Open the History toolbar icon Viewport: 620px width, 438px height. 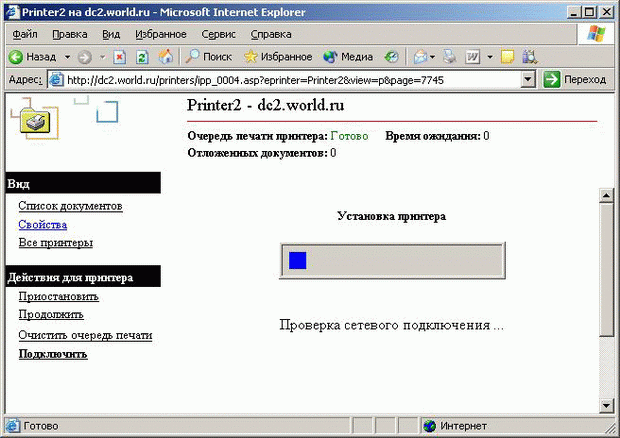[x=391, y=57]
